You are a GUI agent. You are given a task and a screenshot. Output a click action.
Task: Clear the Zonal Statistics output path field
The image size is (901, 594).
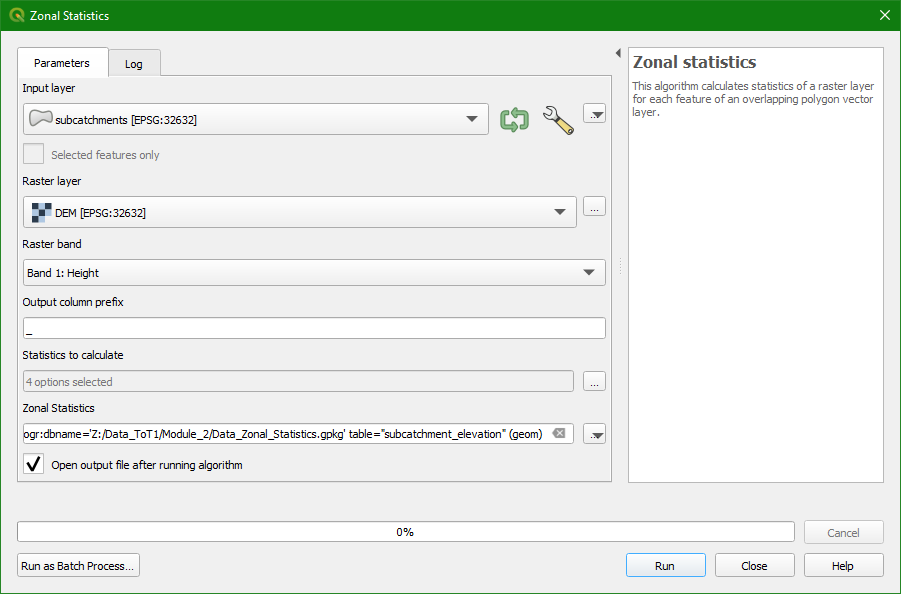pos(558,434)
